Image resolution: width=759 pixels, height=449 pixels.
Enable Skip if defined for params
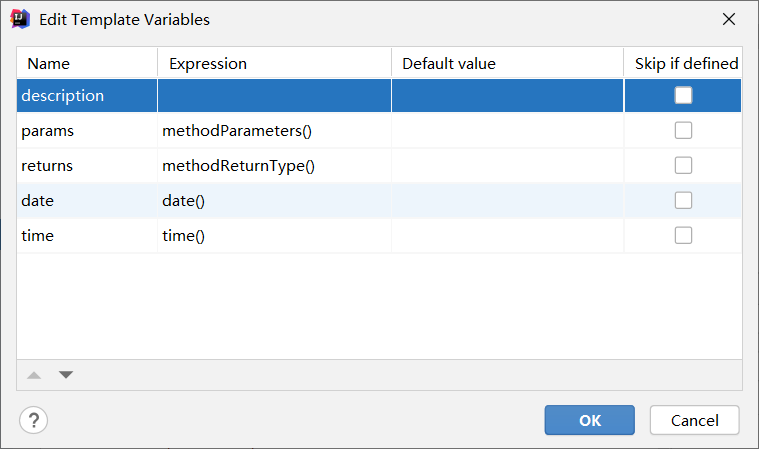tap(683, 131)
